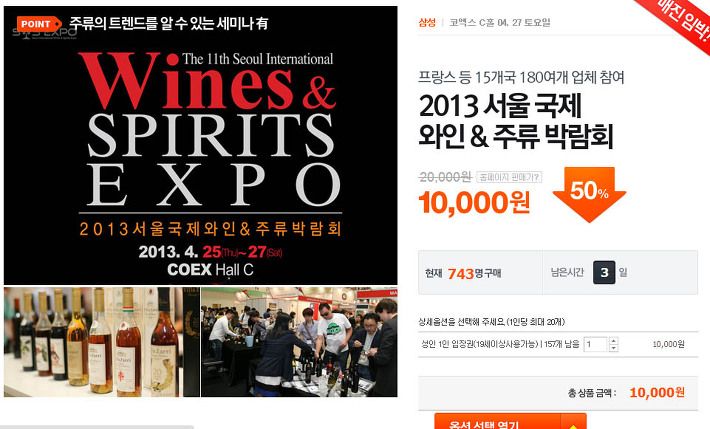Viewport: 710px width, 429px height.
Task: Increase ticket quantity with up arrow
Action: click(614, 341)
